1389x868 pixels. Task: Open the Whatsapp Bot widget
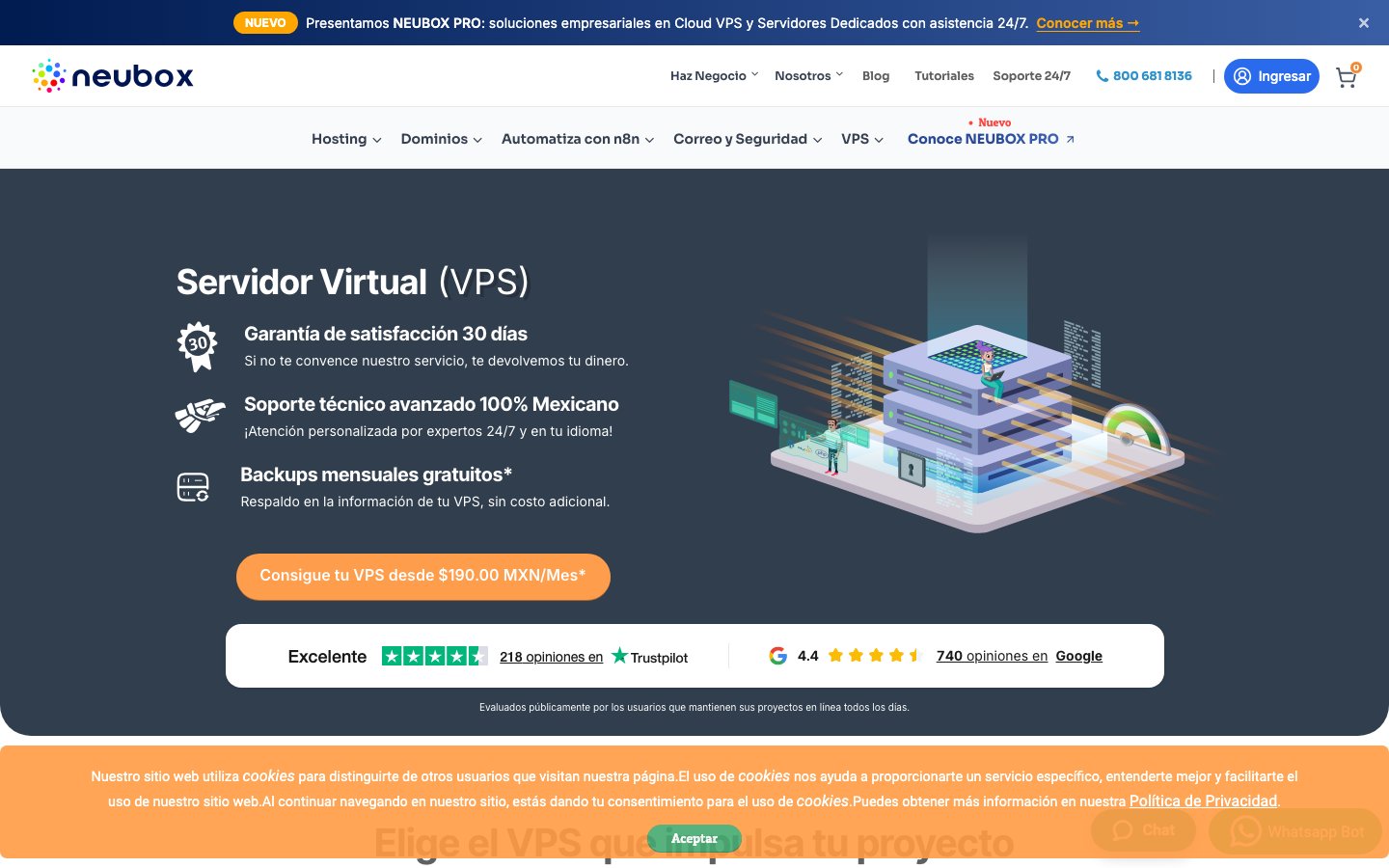(x=1295, y=831)
